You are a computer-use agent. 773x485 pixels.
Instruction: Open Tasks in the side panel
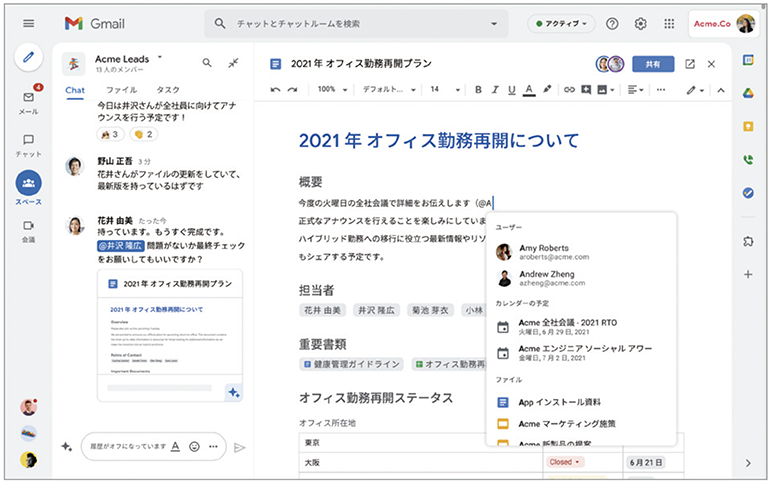coord(748,193)
